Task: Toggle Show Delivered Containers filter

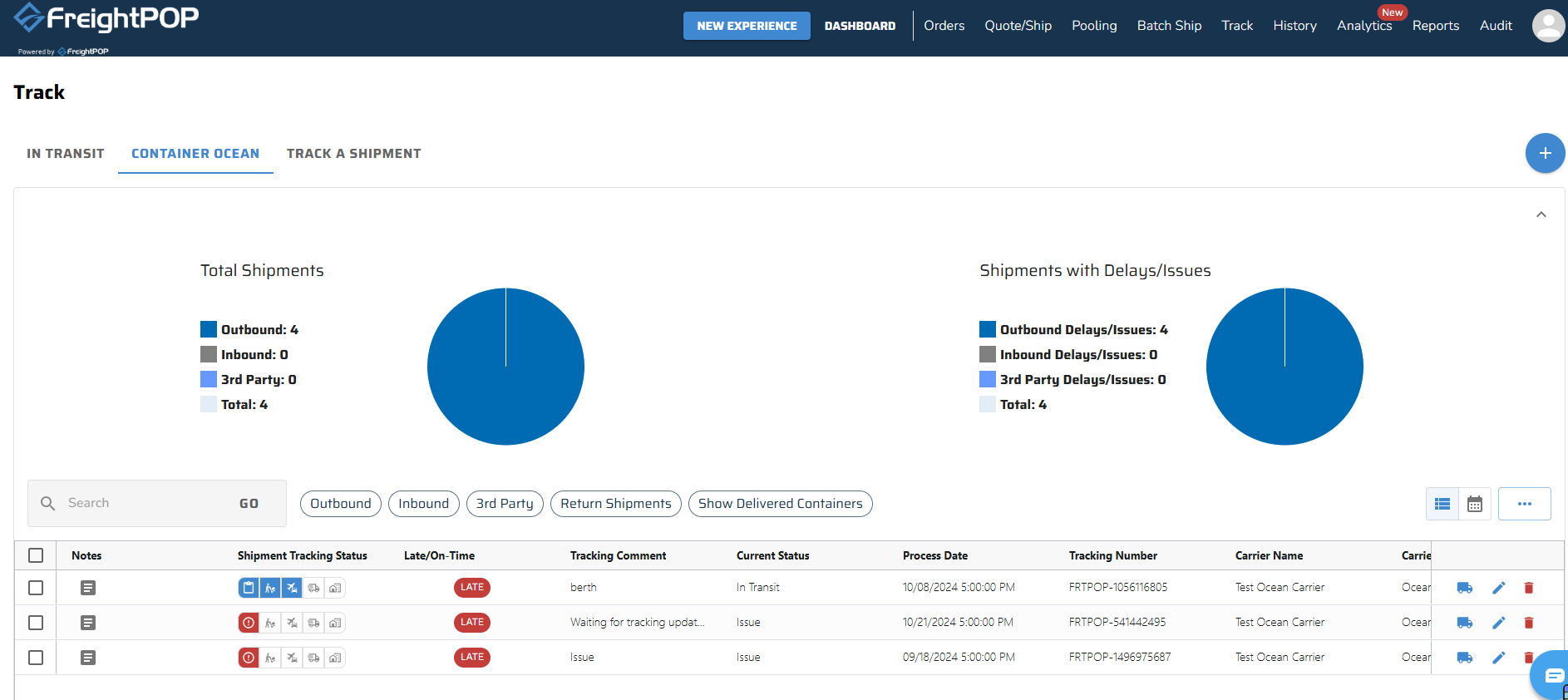Action: tap(781, 504)
